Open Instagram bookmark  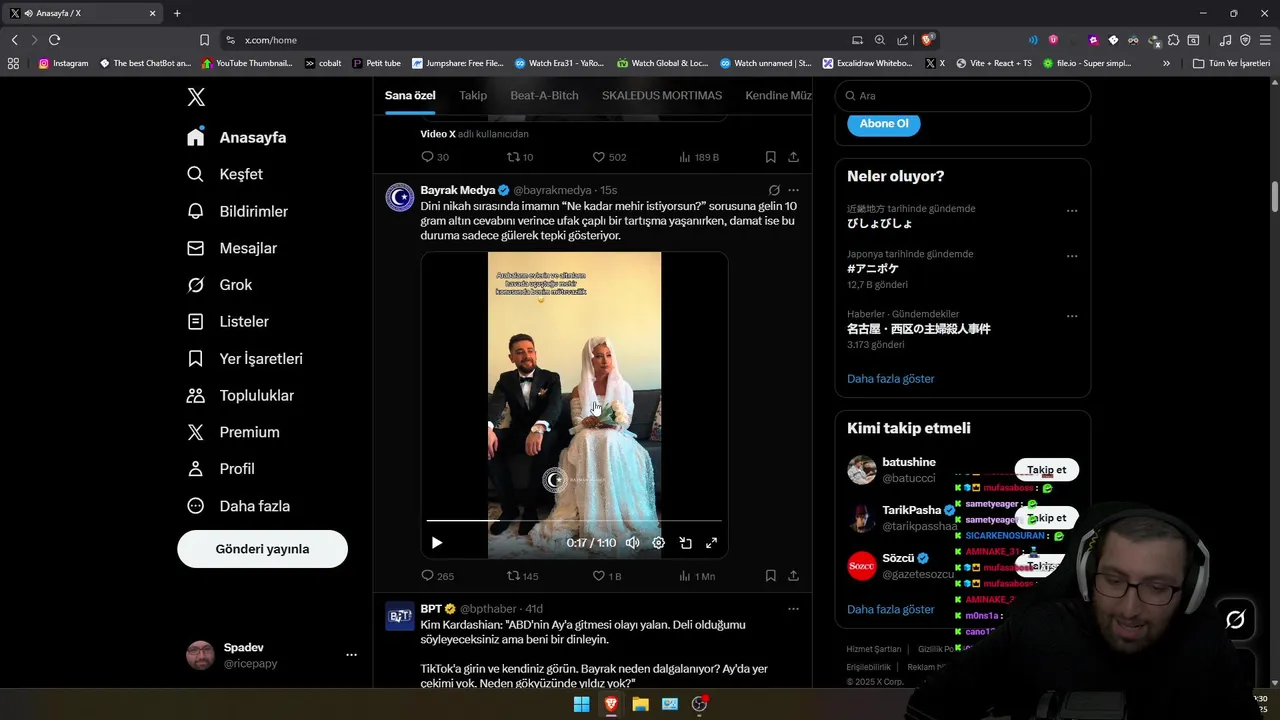tap(63, 63)
